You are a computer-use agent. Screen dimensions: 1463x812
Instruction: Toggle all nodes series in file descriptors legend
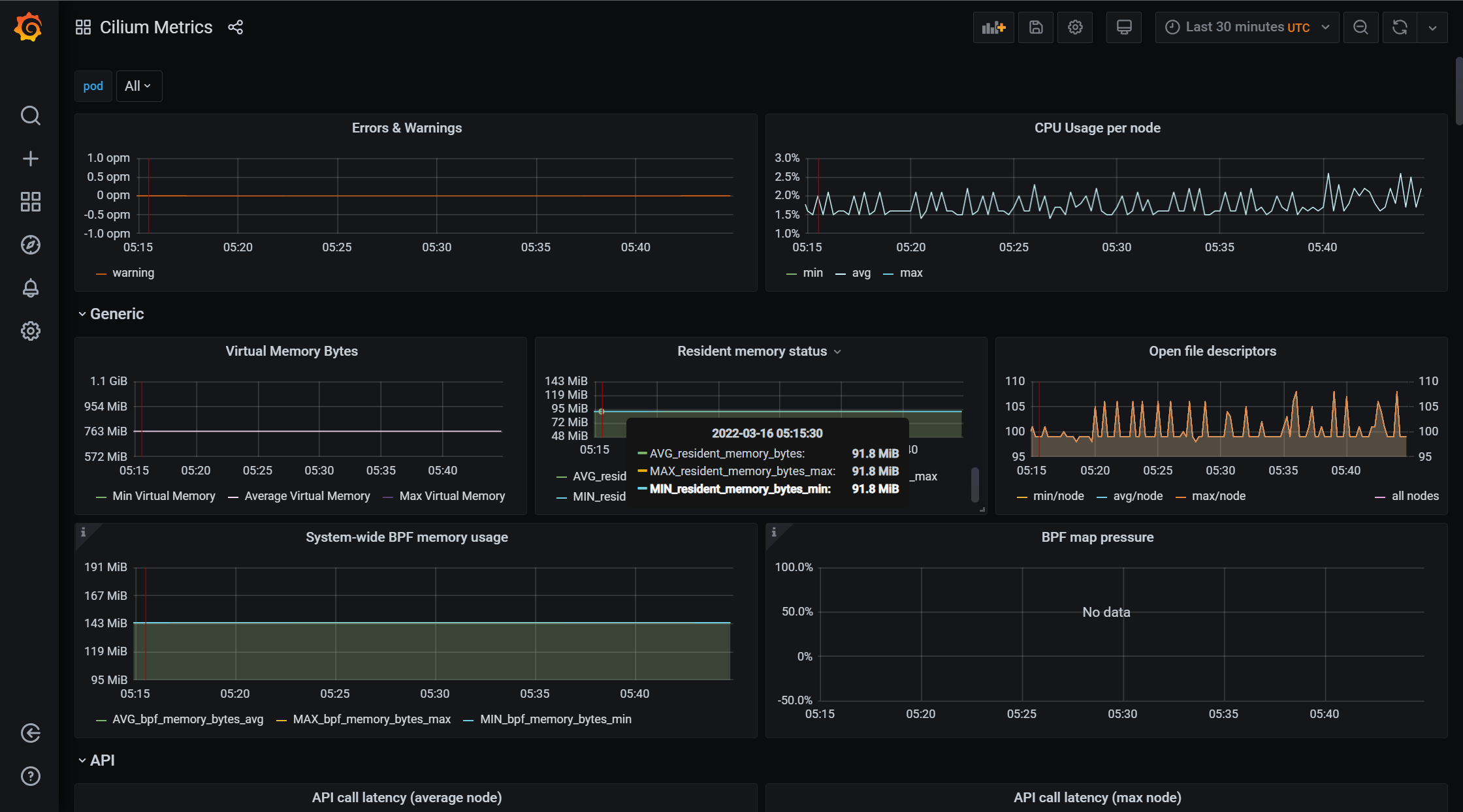1415,496
